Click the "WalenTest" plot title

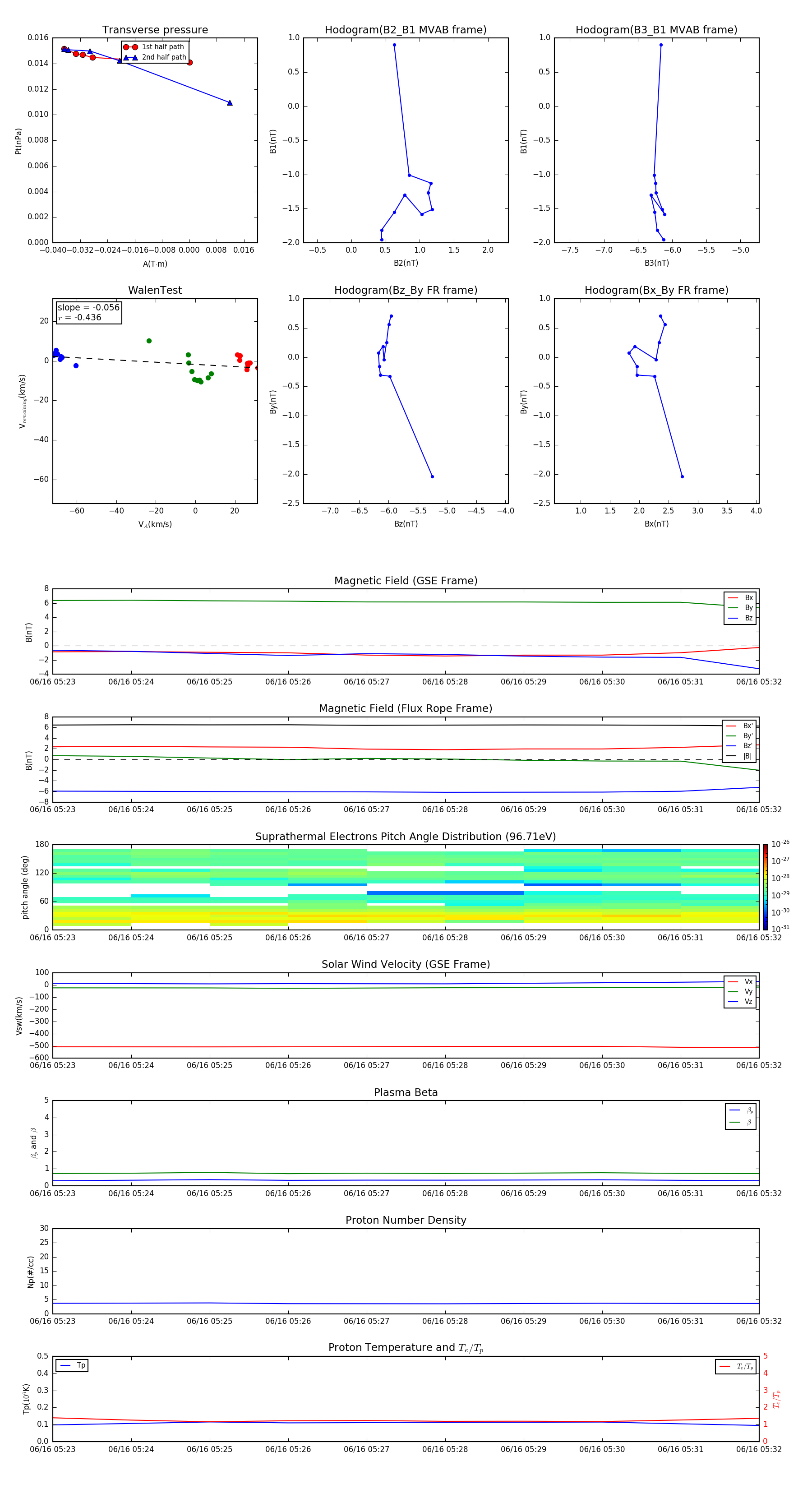click(x=155, y=290)
